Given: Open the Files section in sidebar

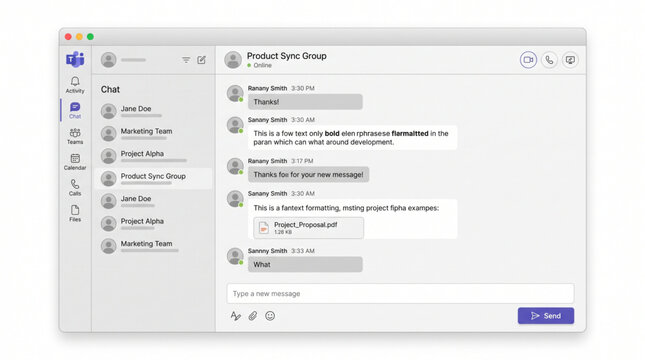Looking at the screenshot, I should coord(75,214).
